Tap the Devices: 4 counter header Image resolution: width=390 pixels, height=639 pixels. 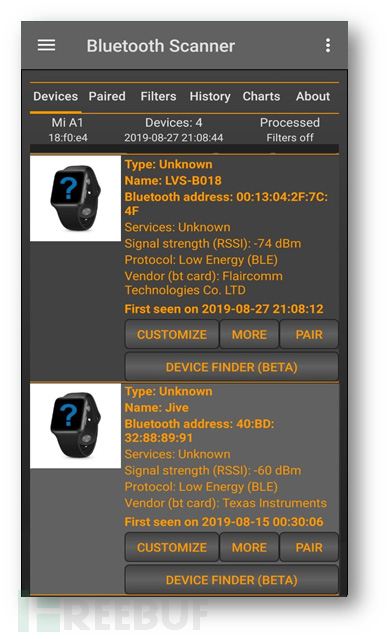coord(174,123)
